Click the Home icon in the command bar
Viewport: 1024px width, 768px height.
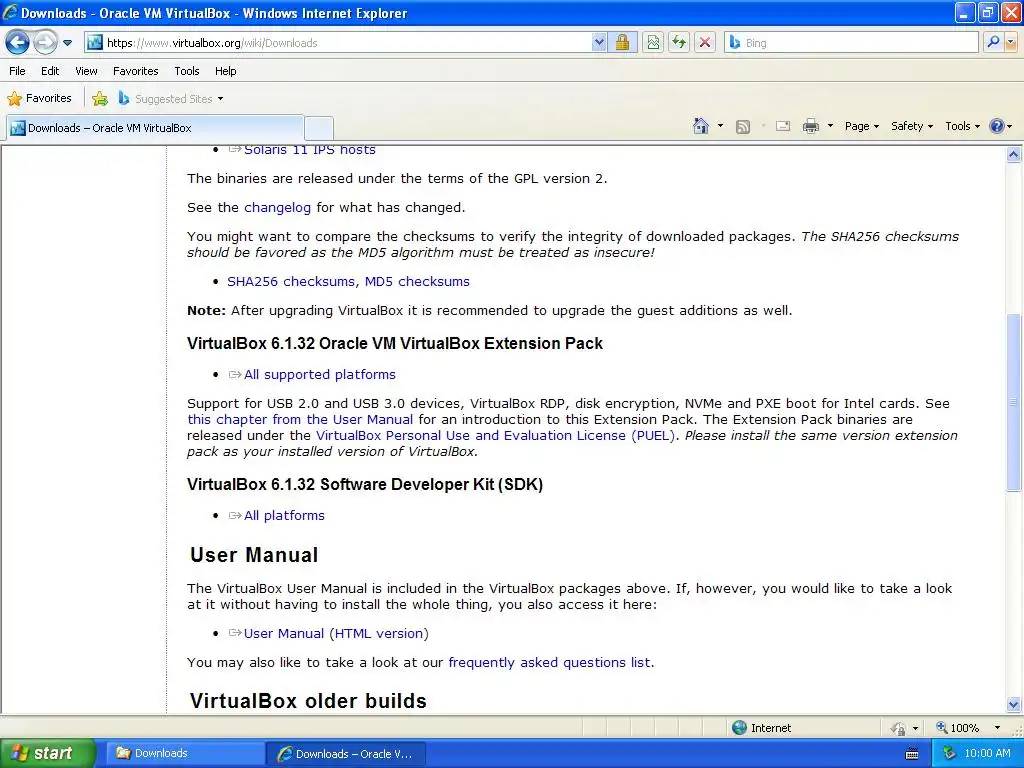701,126
